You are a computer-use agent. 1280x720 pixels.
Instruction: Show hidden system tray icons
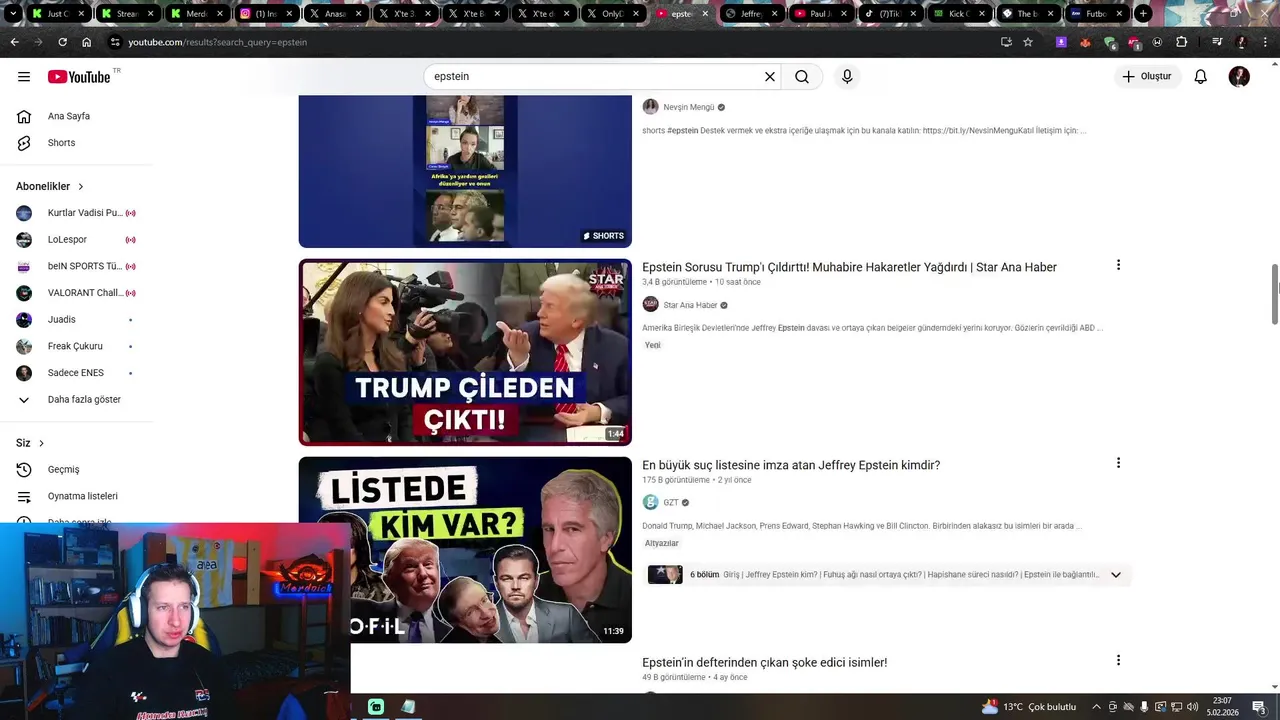tap(1096, 707)
